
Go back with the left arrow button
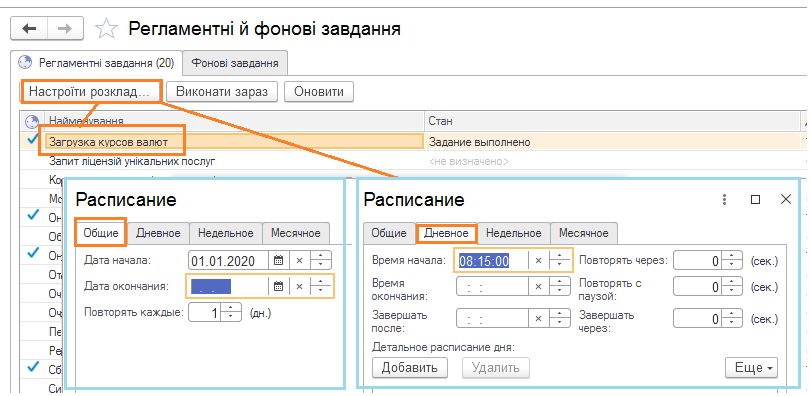pyautogui.click(x=29, y=28)
